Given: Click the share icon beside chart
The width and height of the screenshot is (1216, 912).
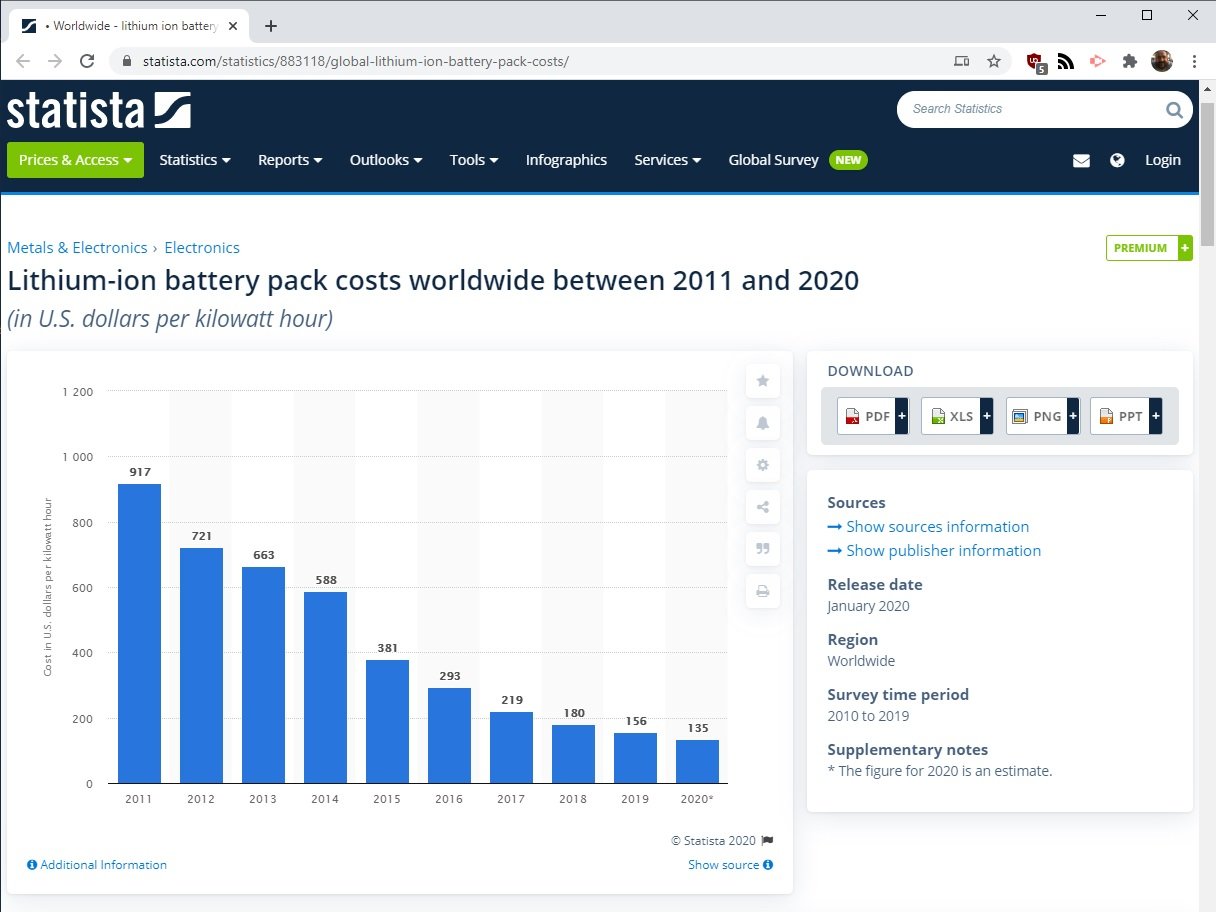Looking at the screenshot, I should [x=762, y=507].
